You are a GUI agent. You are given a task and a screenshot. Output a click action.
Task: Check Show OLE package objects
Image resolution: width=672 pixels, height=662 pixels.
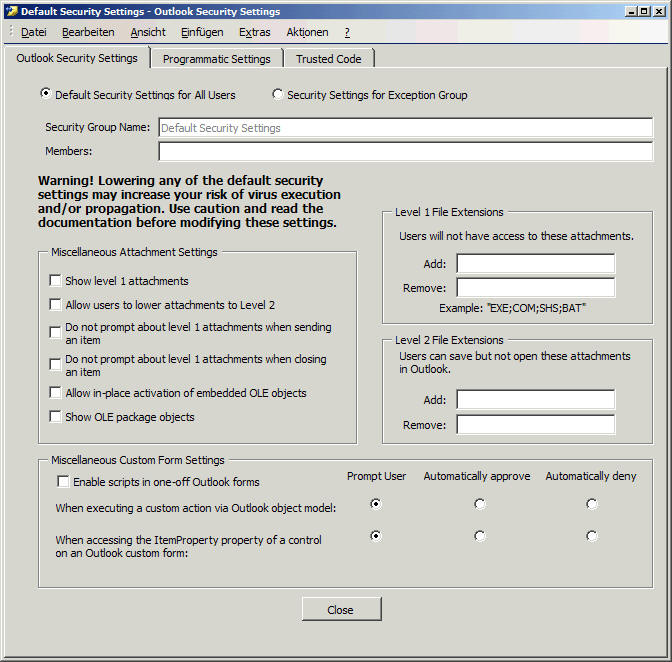55,416
